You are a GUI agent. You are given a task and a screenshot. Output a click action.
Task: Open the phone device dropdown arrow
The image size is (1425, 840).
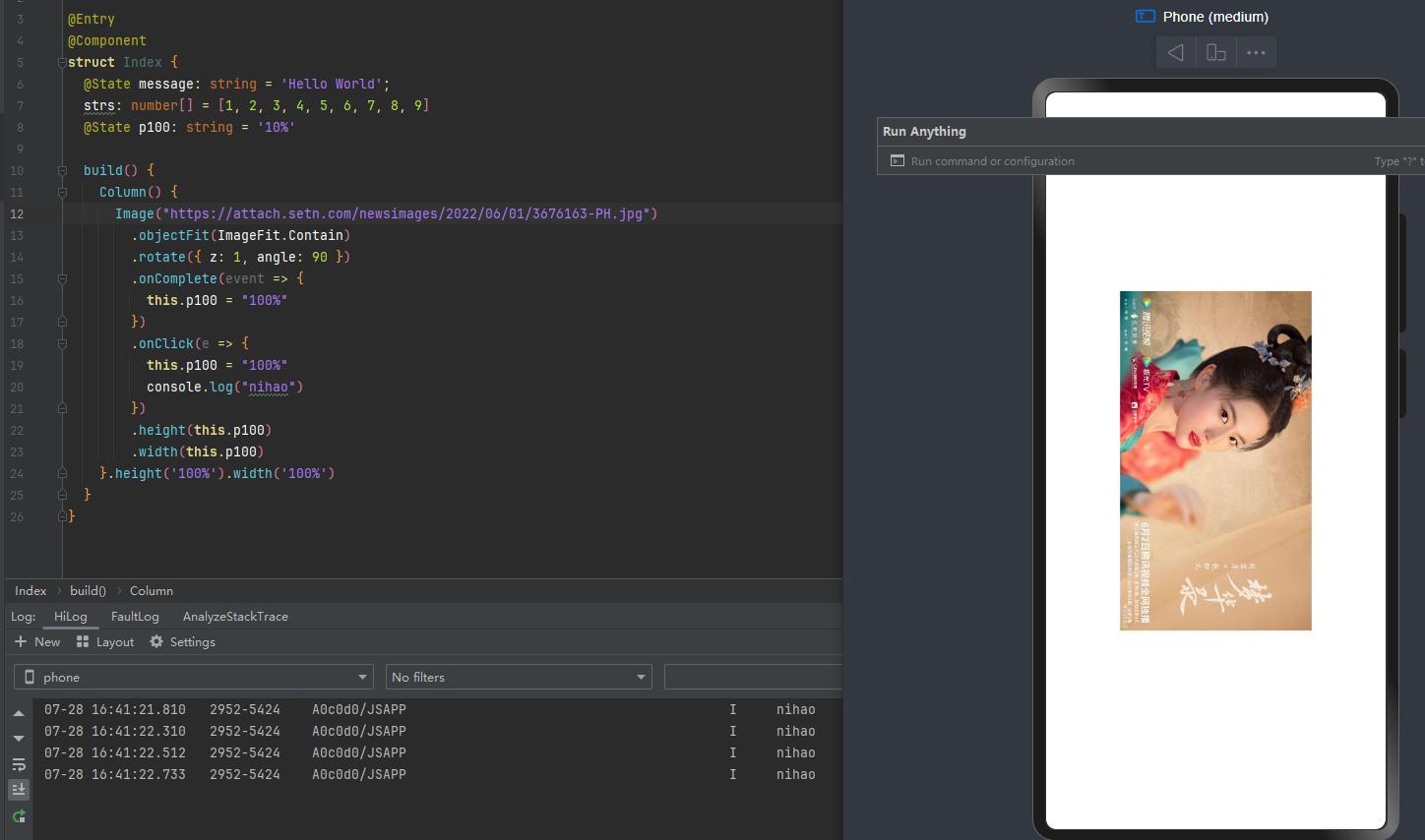click(x=363, y=677)
